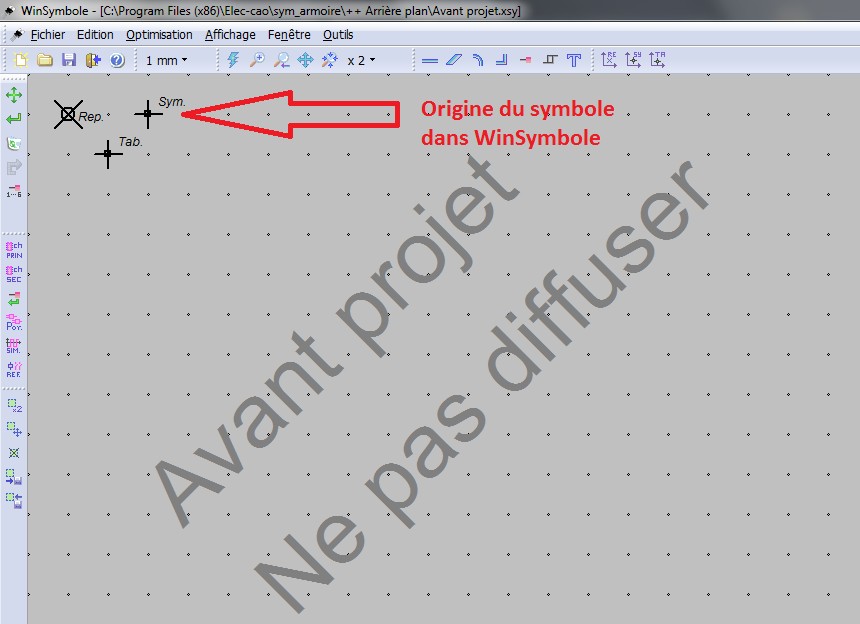This screenshot has width=860, height=624.
Task: Click the delete selection cross icon
Action: (14, 453)
